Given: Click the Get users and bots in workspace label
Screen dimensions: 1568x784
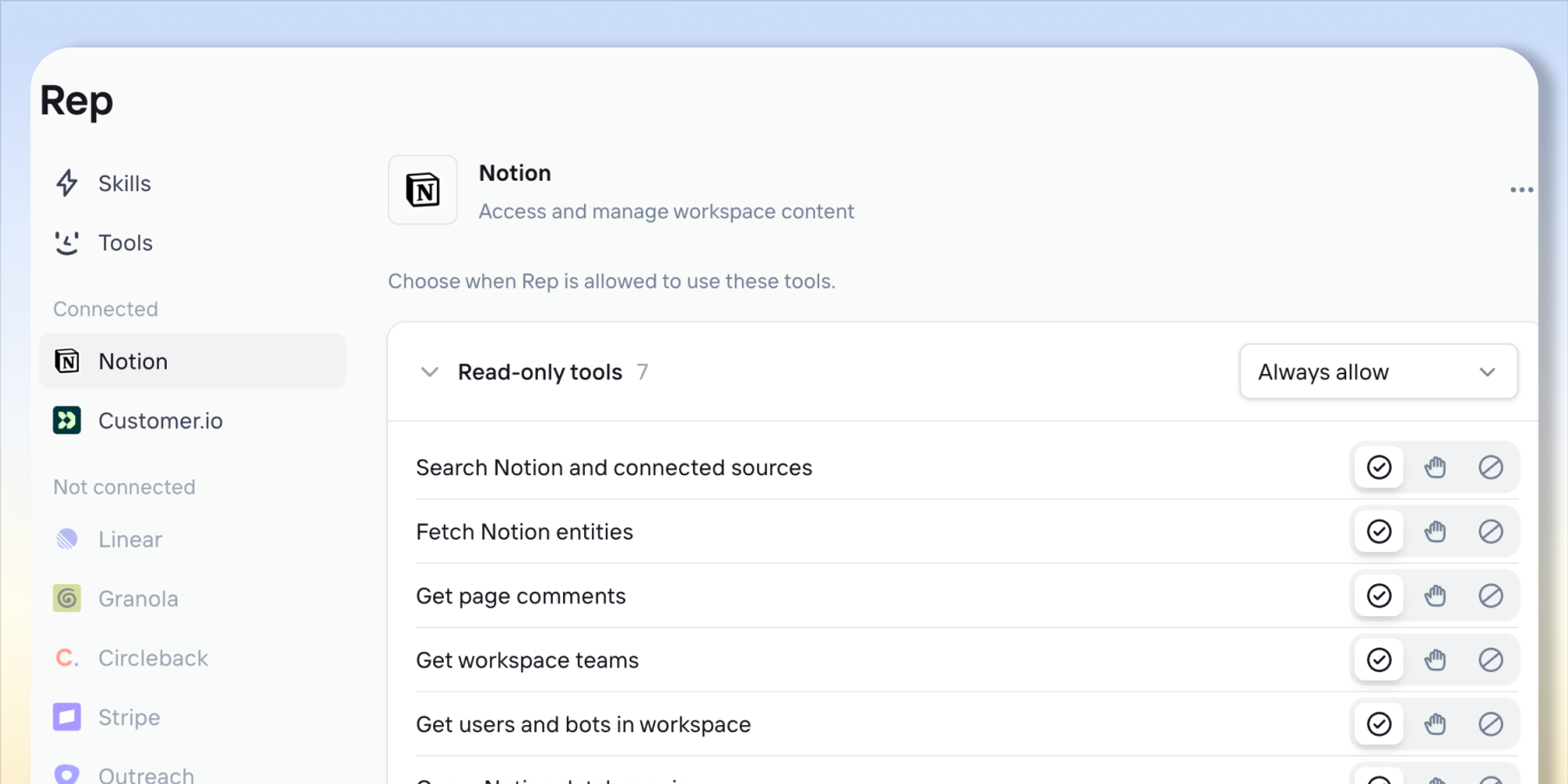Looking at the screenshot, I should pos(583,725).
